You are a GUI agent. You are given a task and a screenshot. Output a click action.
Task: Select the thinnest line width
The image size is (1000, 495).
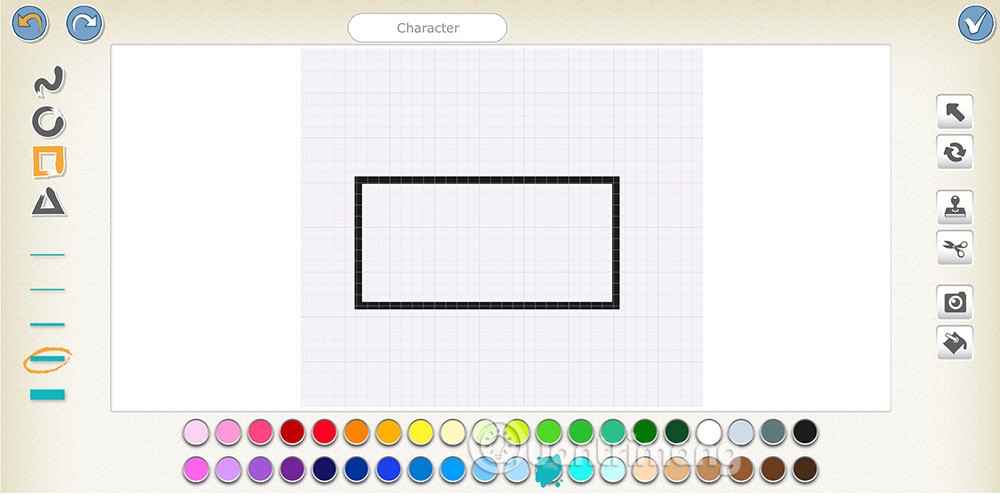coord(47,255)
